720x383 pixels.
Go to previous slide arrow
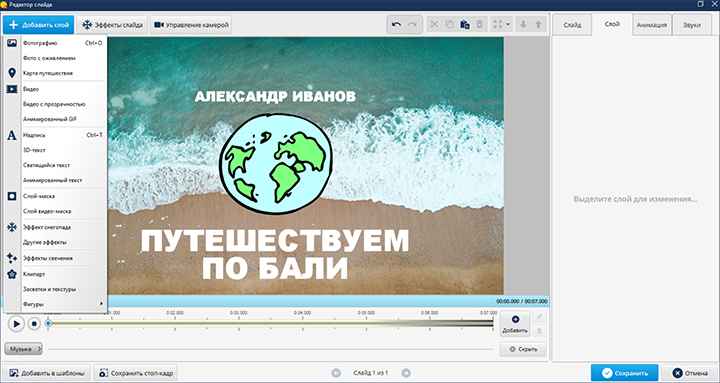point(336,373)
